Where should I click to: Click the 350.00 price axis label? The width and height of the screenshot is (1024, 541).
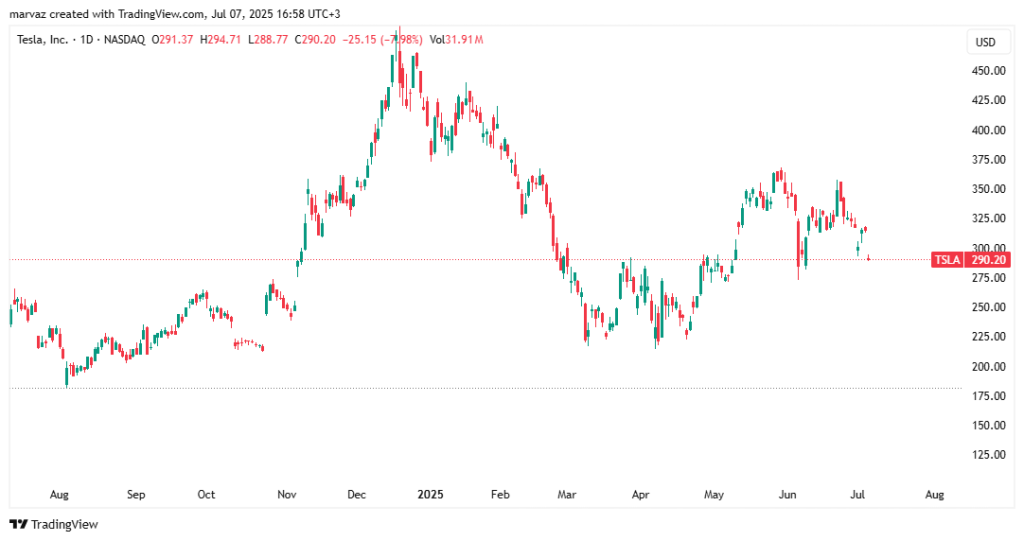tap(989, 189)
